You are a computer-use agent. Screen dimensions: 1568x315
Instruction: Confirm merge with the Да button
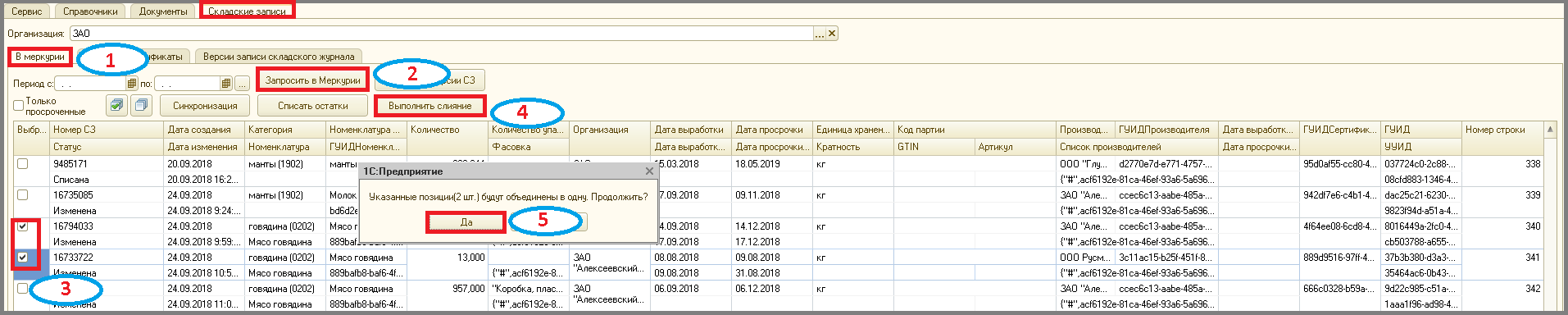point(466,222)
